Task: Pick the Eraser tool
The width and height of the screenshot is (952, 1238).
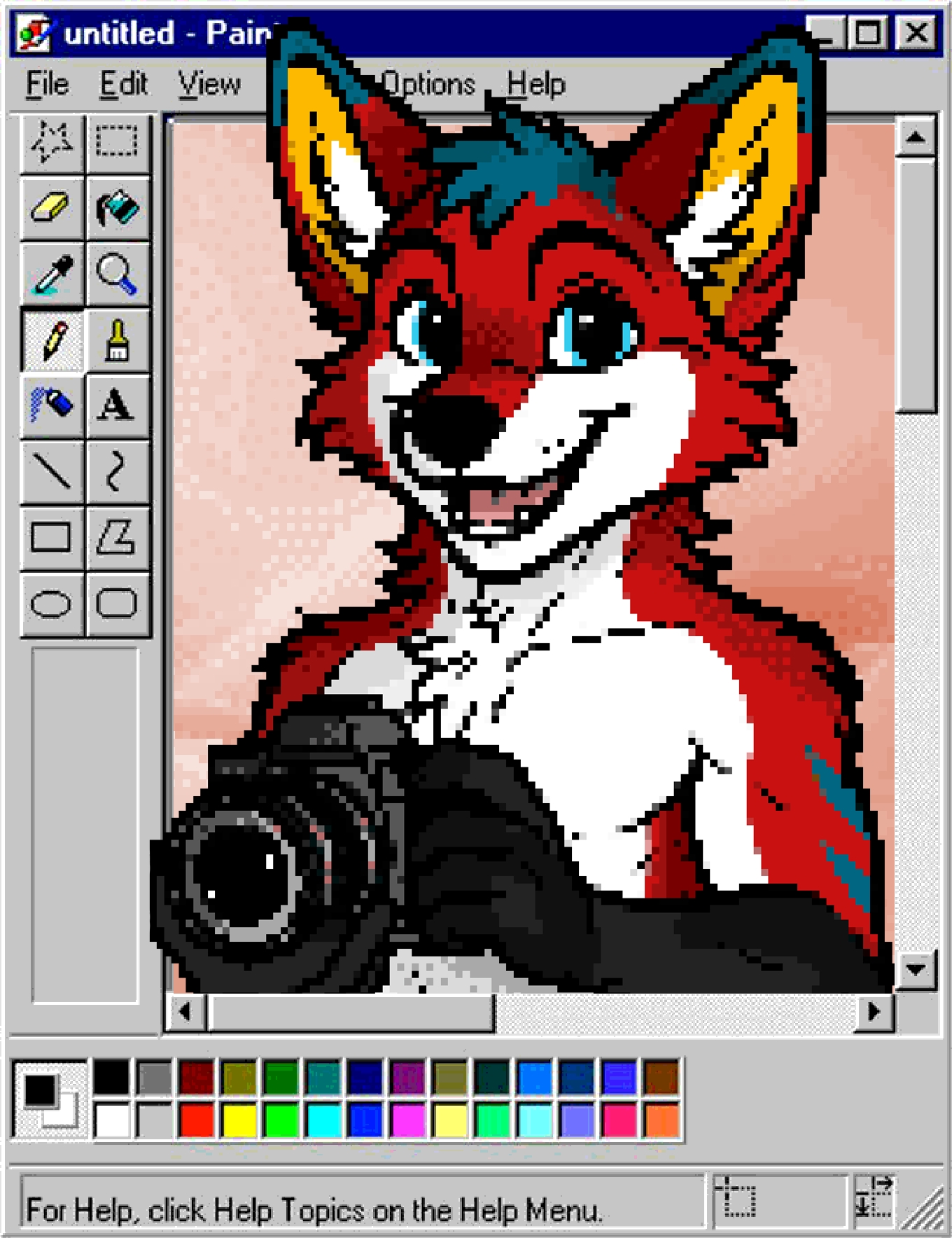Action: (52, 208)
